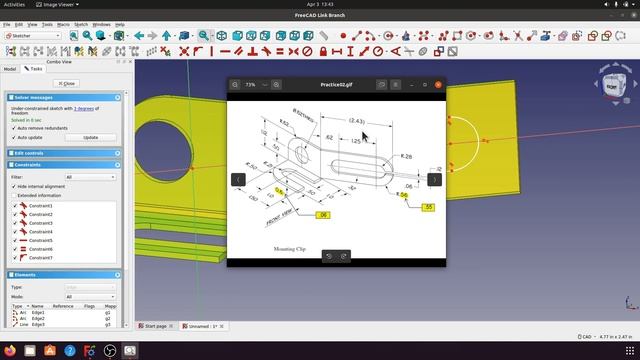Open Image Viewer app menu in top bar
640x360 pixels.
(x=58, y=4)
